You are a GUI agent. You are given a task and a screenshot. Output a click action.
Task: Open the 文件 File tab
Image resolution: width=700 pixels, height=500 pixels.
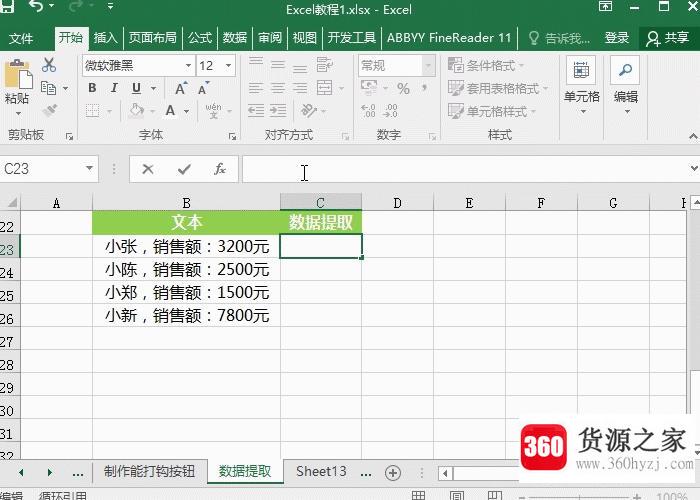pos(21,38)
